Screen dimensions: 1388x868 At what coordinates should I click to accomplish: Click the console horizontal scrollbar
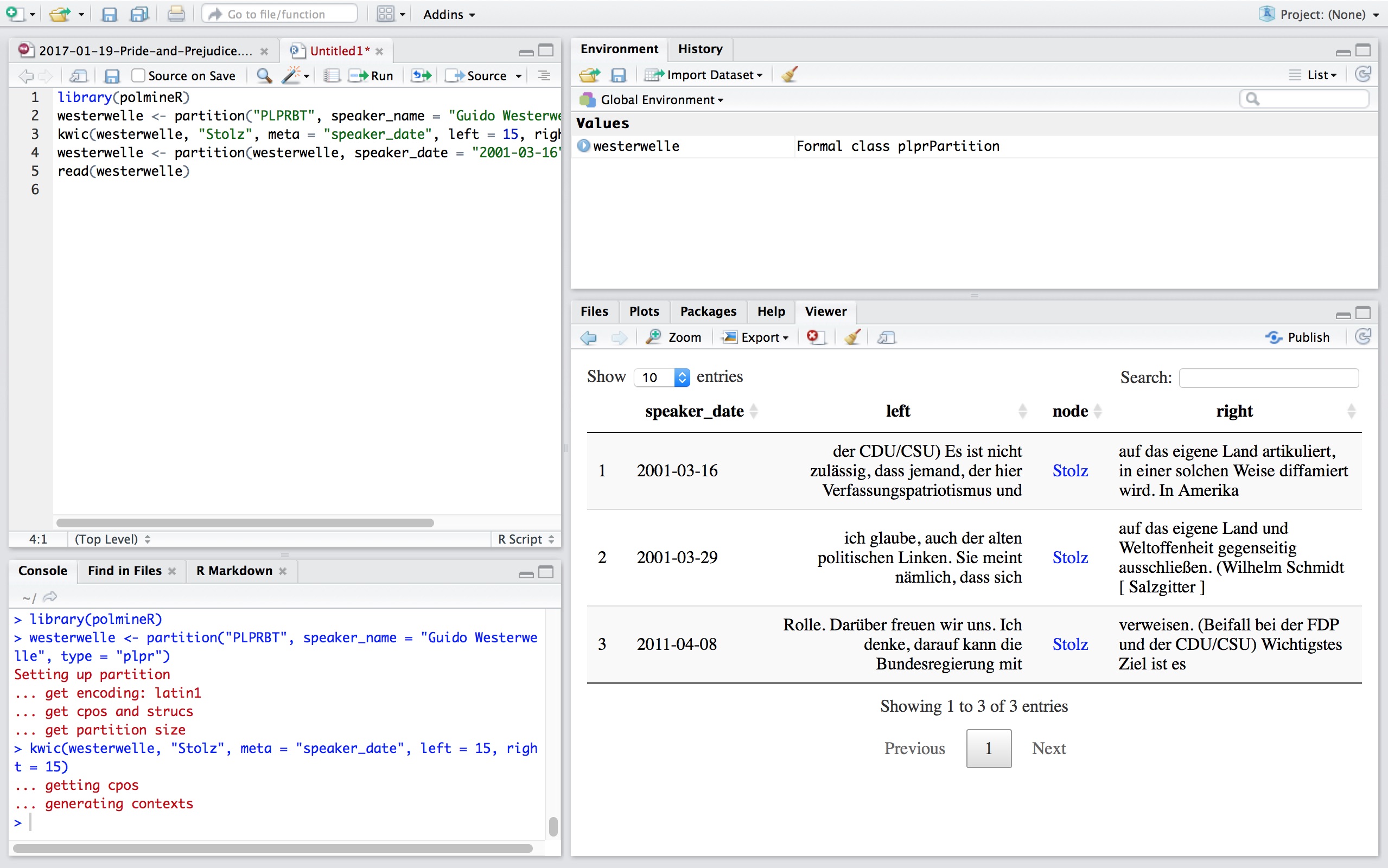click(273, 848)
